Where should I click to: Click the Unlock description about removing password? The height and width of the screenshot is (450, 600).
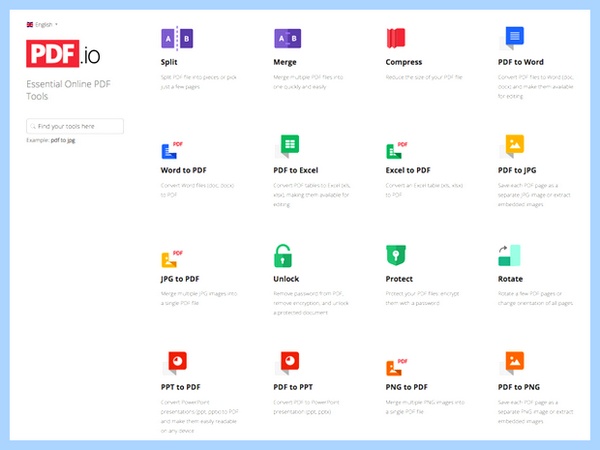coord(311,303)
